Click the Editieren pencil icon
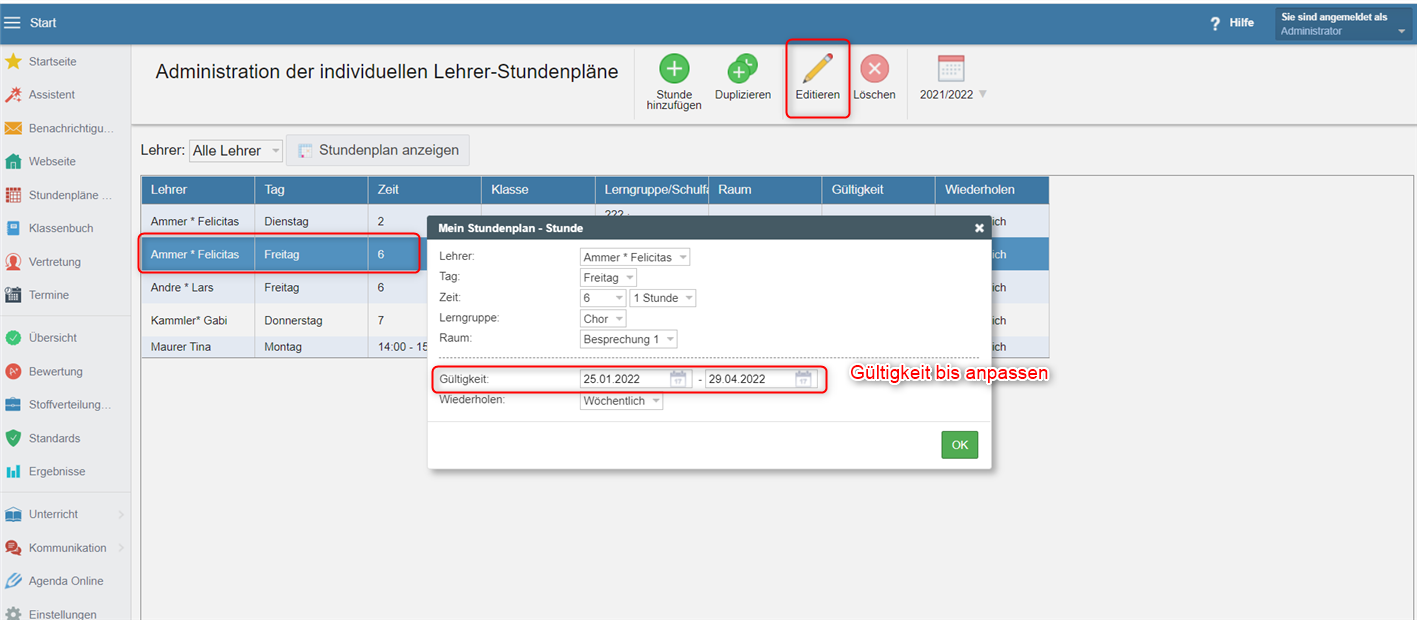This screenshot has width=1417, height=620. (817, 69)
